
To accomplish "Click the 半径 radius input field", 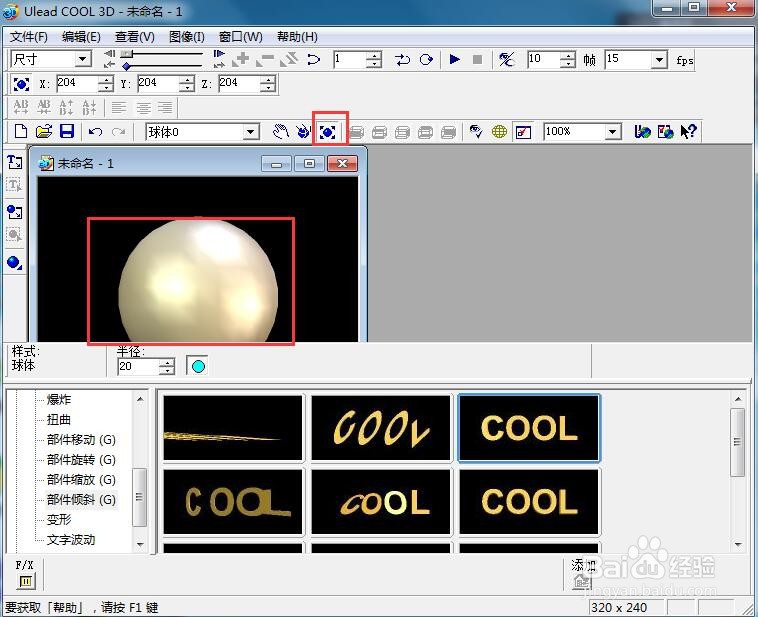I will click(x=138, y=367).
